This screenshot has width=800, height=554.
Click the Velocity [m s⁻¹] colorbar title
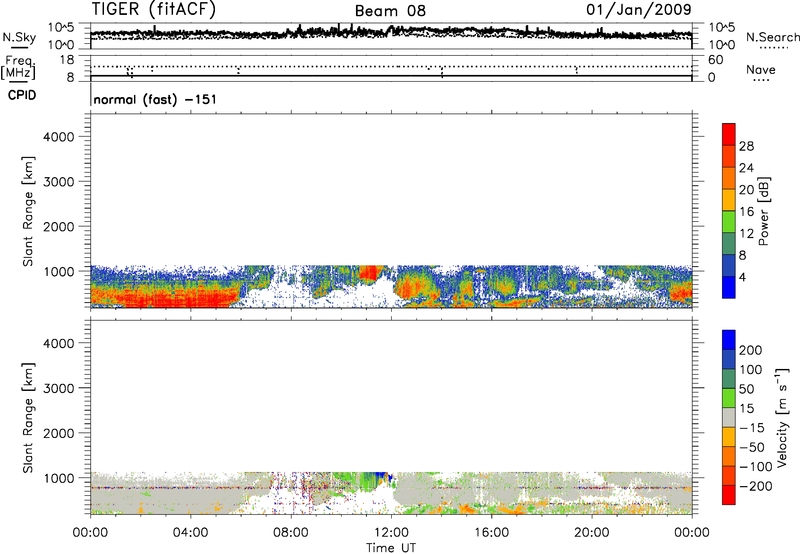[x=782, y=417]
